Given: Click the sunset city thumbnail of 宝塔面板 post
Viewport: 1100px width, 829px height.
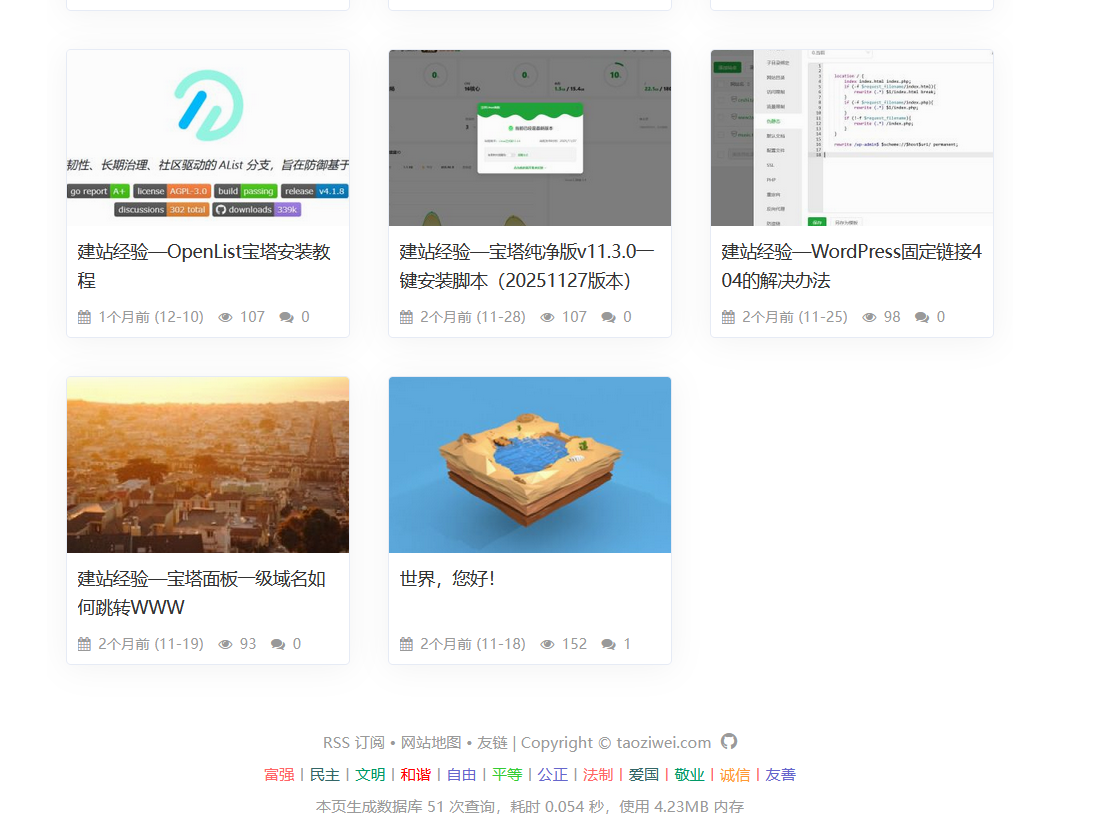Looking at the screenshot, I should coord(207,464).
